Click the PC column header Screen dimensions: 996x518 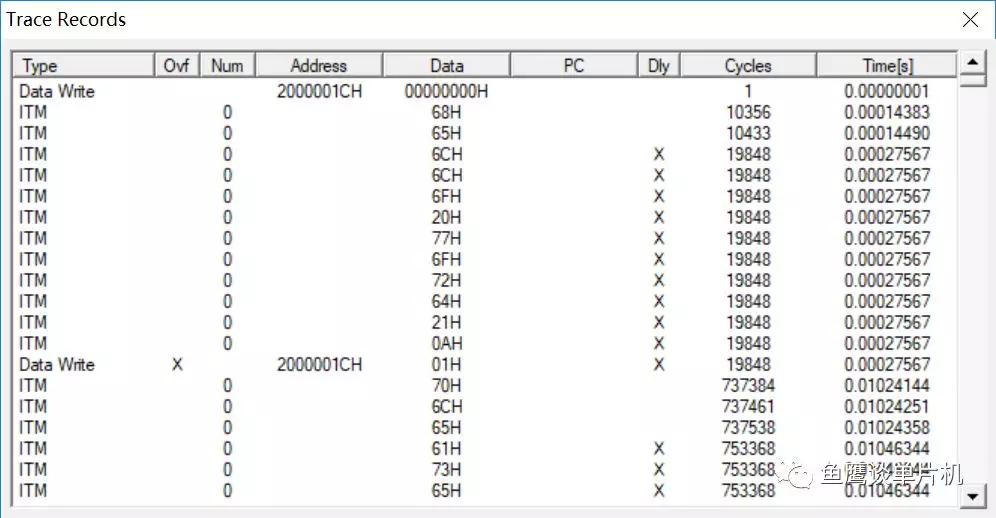click(574, 65)
